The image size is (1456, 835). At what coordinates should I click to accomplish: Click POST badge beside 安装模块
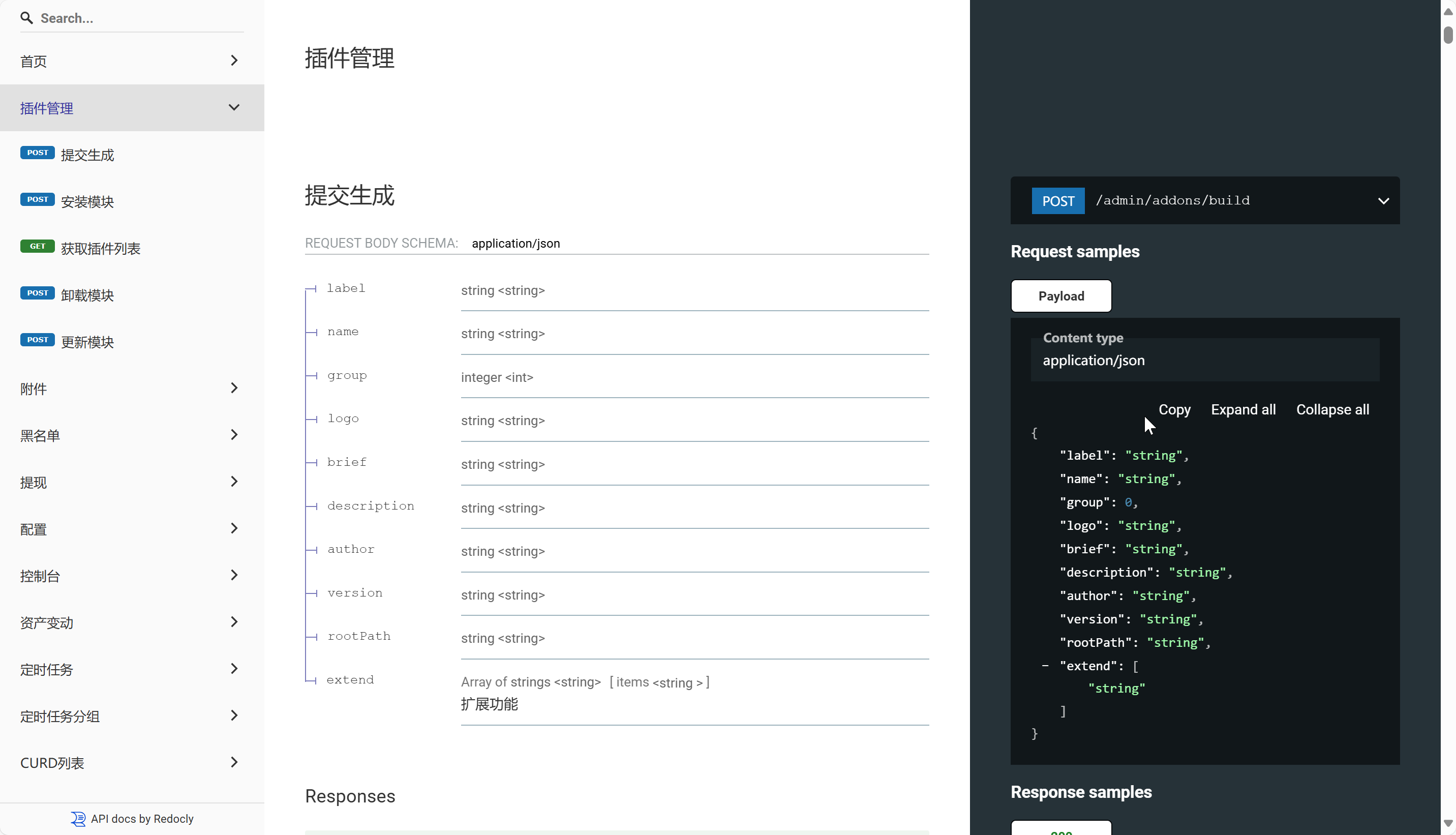point(37,199)
